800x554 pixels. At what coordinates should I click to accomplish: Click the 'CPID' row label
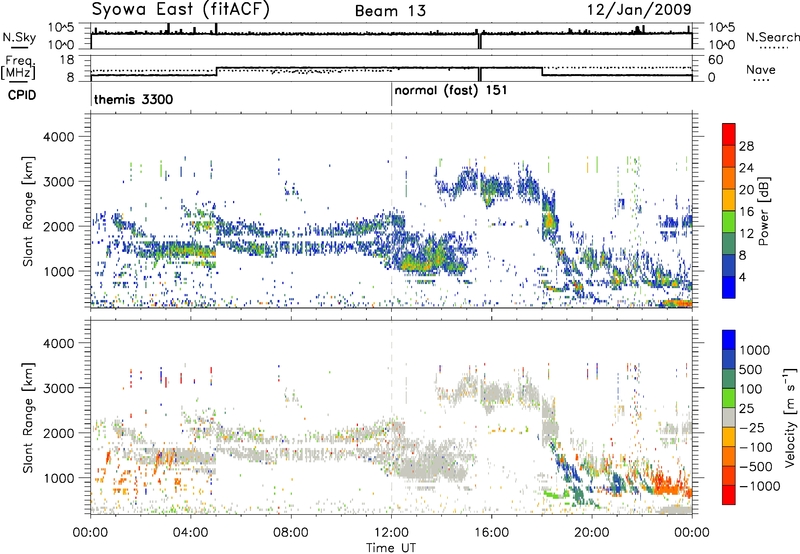22,95
